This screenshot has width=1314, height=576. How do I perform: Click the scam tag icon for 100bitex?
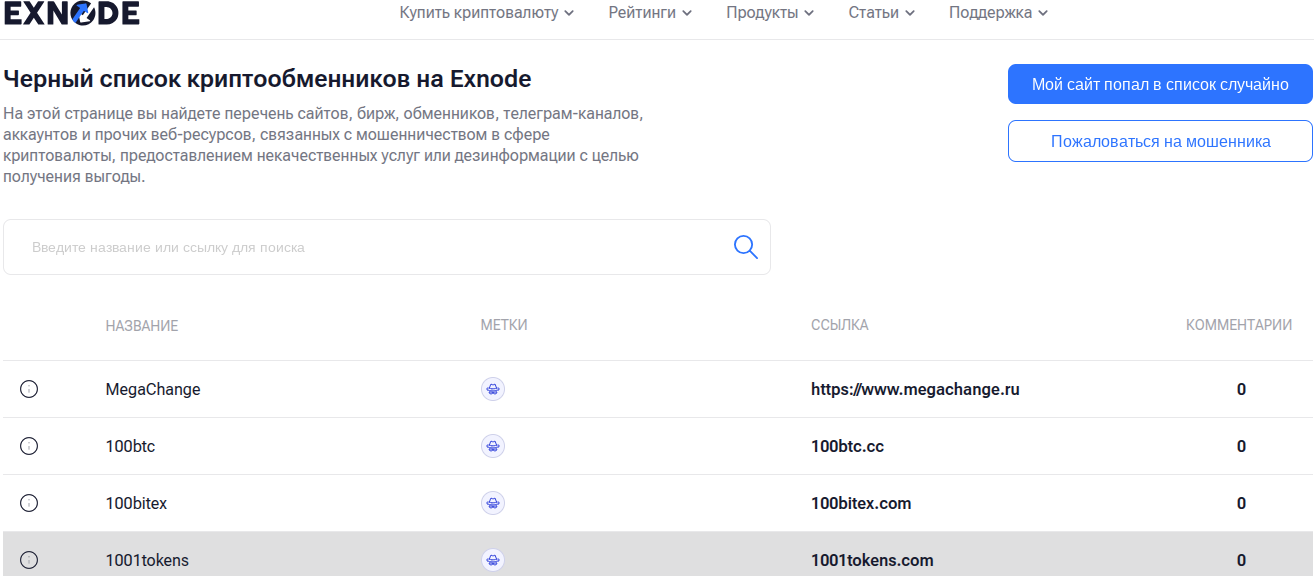pyautogui.click(x=493, y=503)
